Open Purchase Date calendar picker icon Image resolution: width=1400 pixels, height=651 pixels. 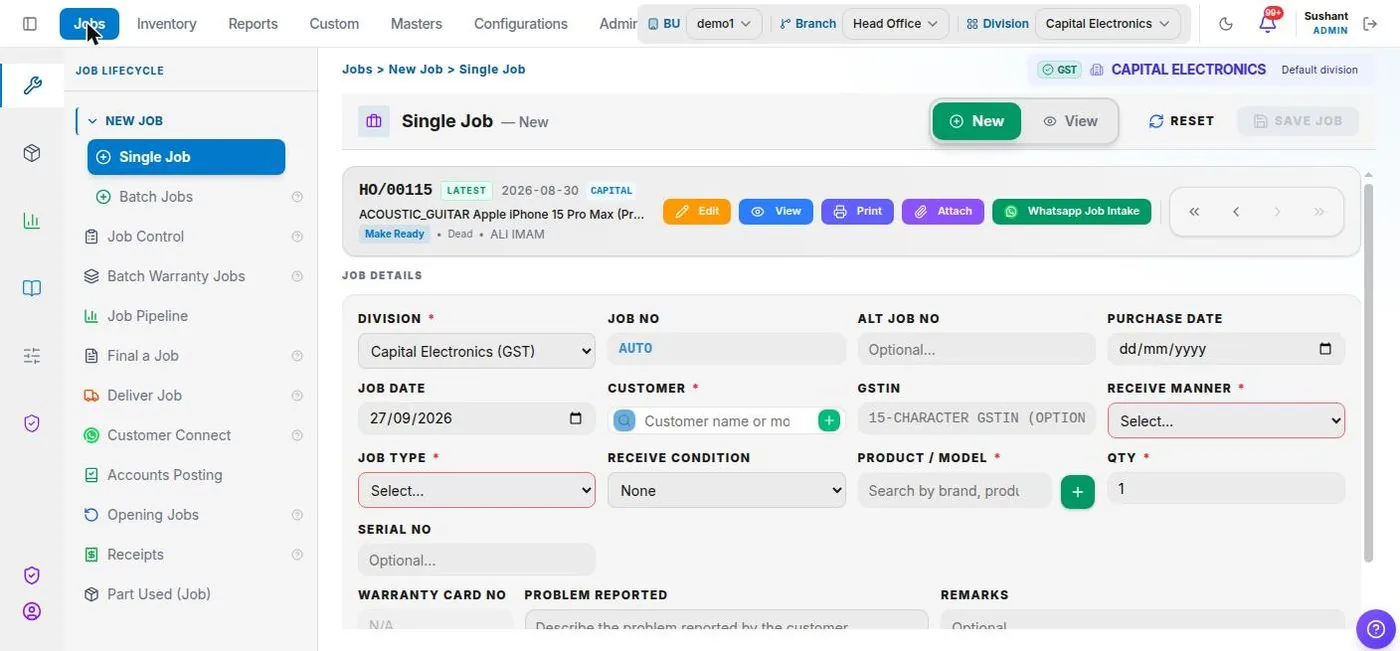(x=1325, y=349)
